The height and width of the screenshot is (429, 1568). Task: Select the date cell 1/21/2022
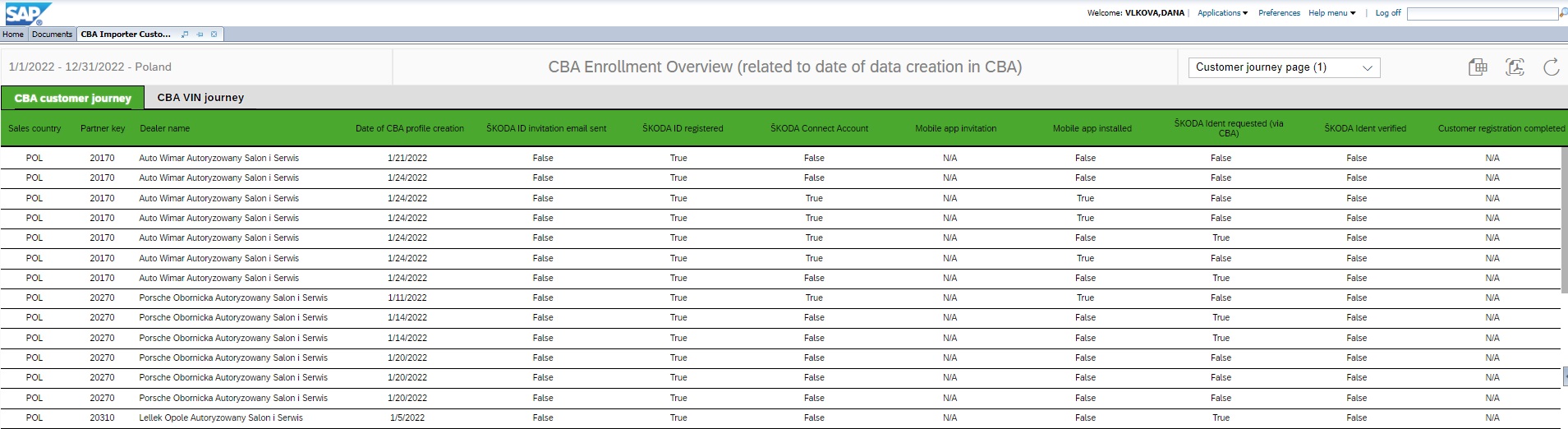pyautogui.click(x=407, y=158)
